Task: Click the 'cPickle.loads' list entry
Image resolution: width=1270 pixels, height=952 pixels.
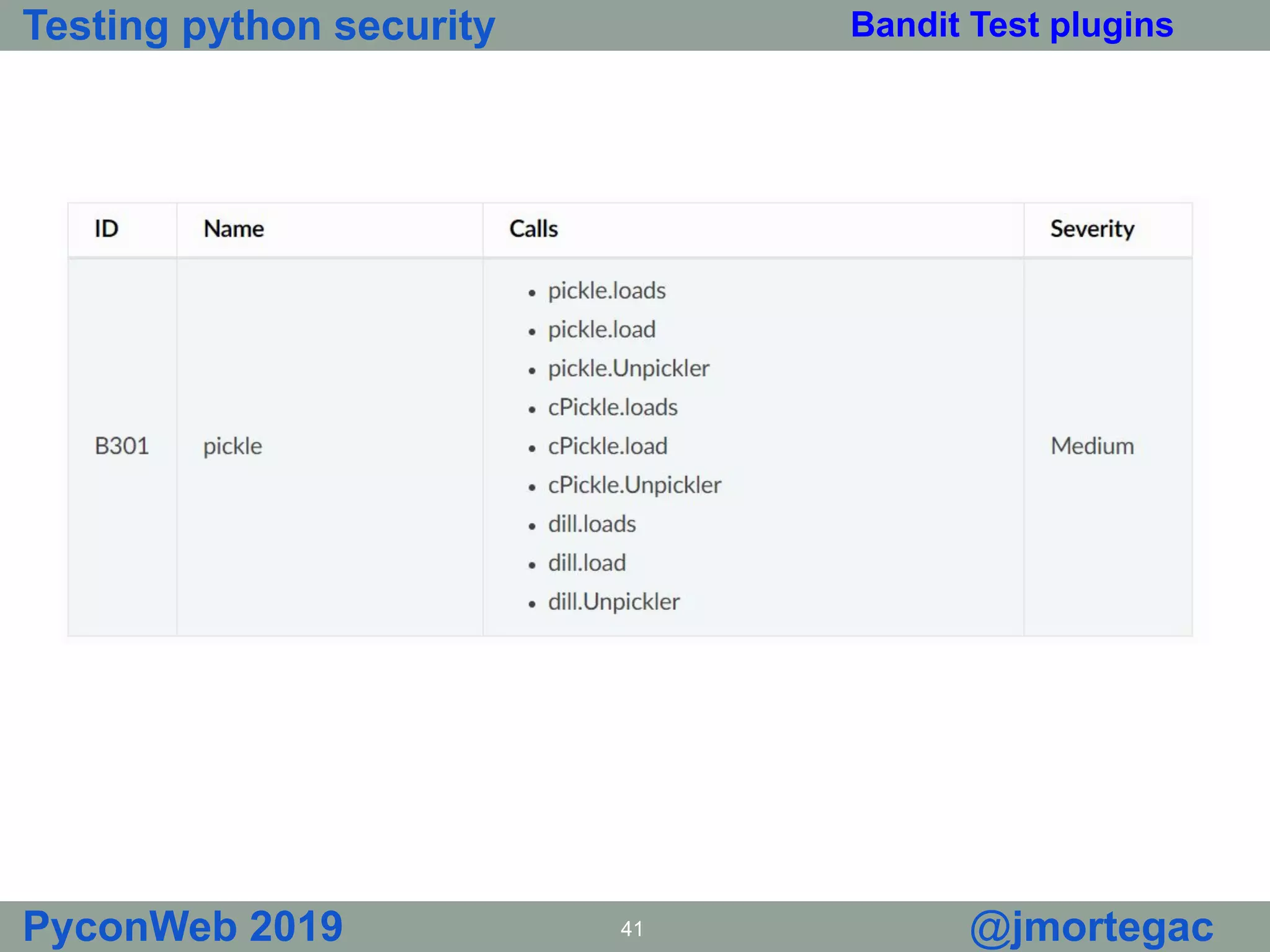Action: [x=613, y=407]
